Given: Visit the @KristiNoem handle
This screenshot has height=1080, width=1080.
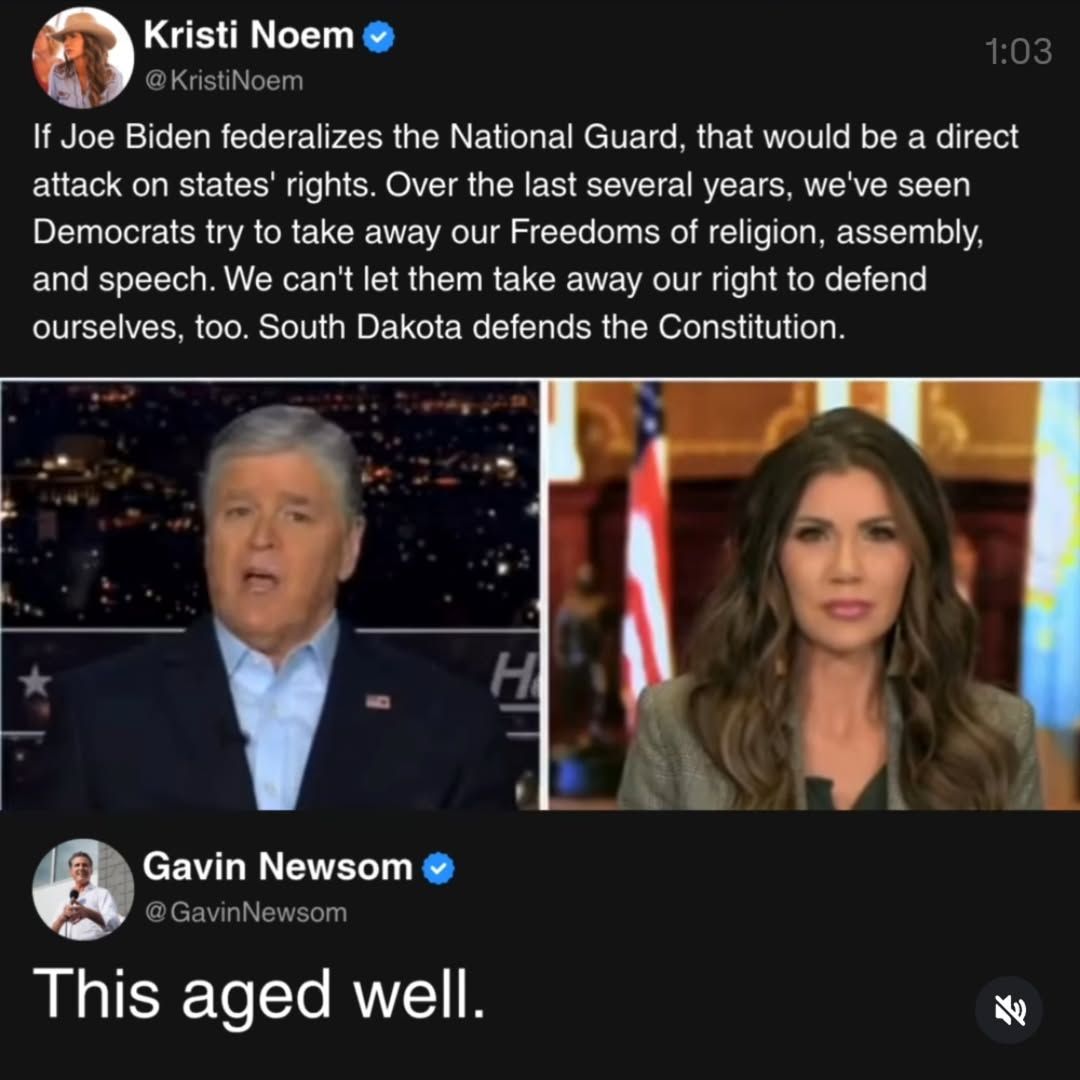Looking at the screenshot, I should coord(224,81).
